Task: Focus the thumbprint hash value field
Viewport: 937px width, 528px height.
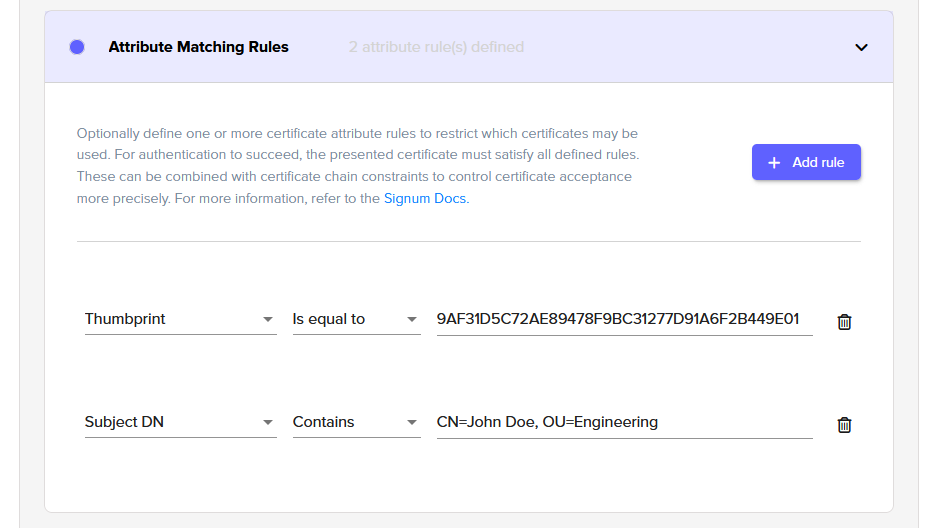Action: click(x=620, y=320)
